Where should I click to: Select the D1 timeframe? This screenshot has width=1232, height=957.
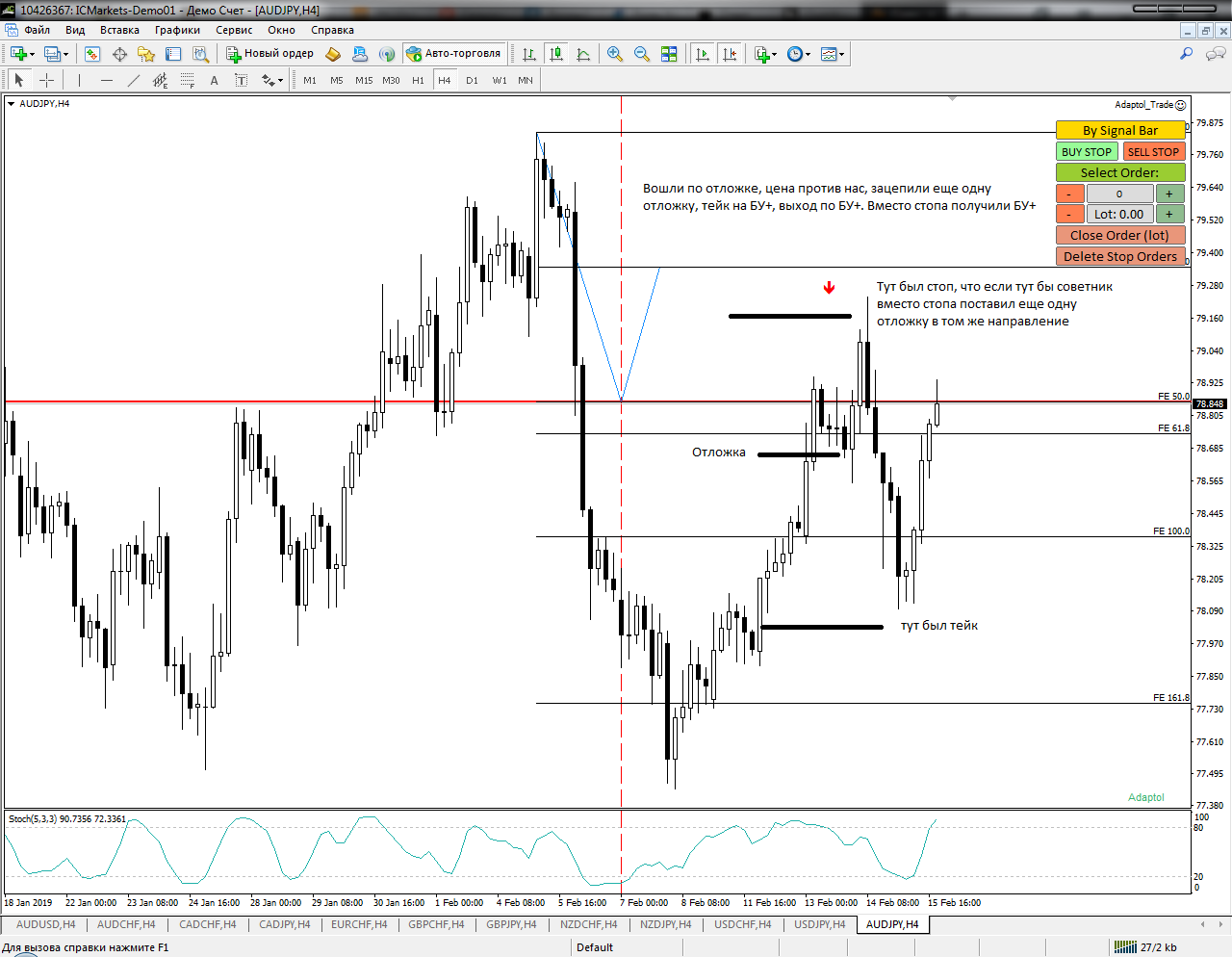(x=472, y=80)
